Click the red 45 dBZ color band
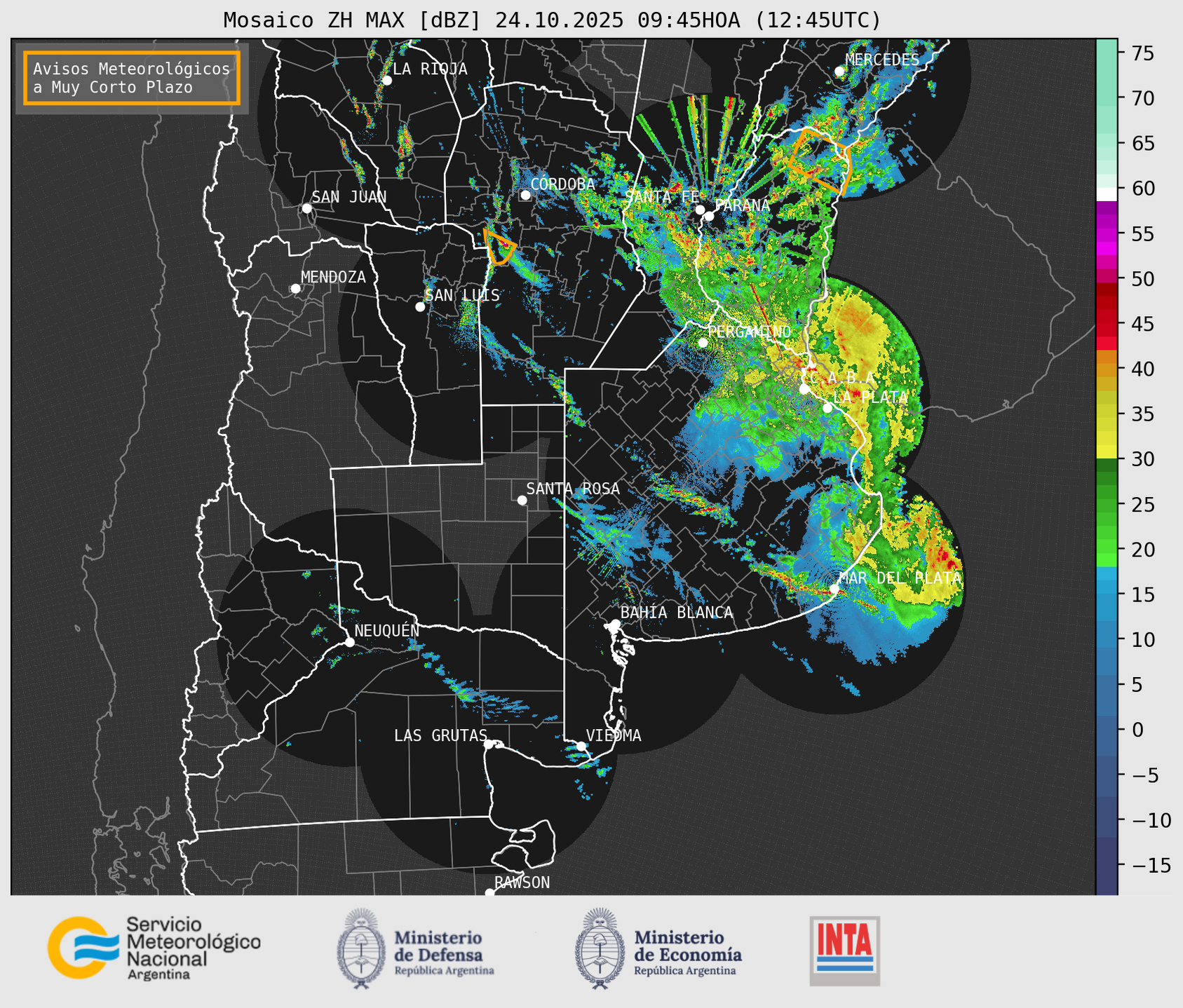This screenshot has width=1183, height=1008. coord(1107,324)
